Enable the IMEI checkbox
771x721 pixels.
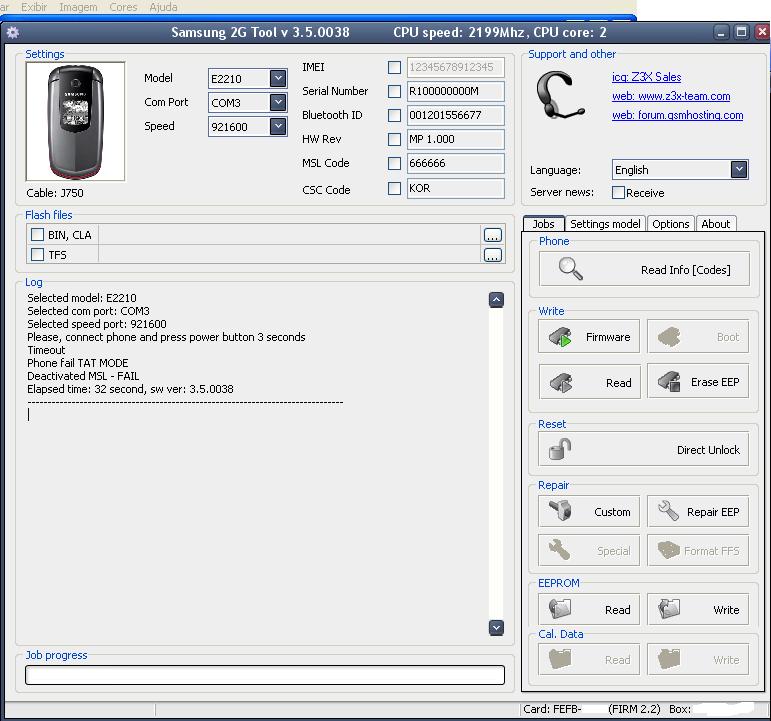click(394, 67)
